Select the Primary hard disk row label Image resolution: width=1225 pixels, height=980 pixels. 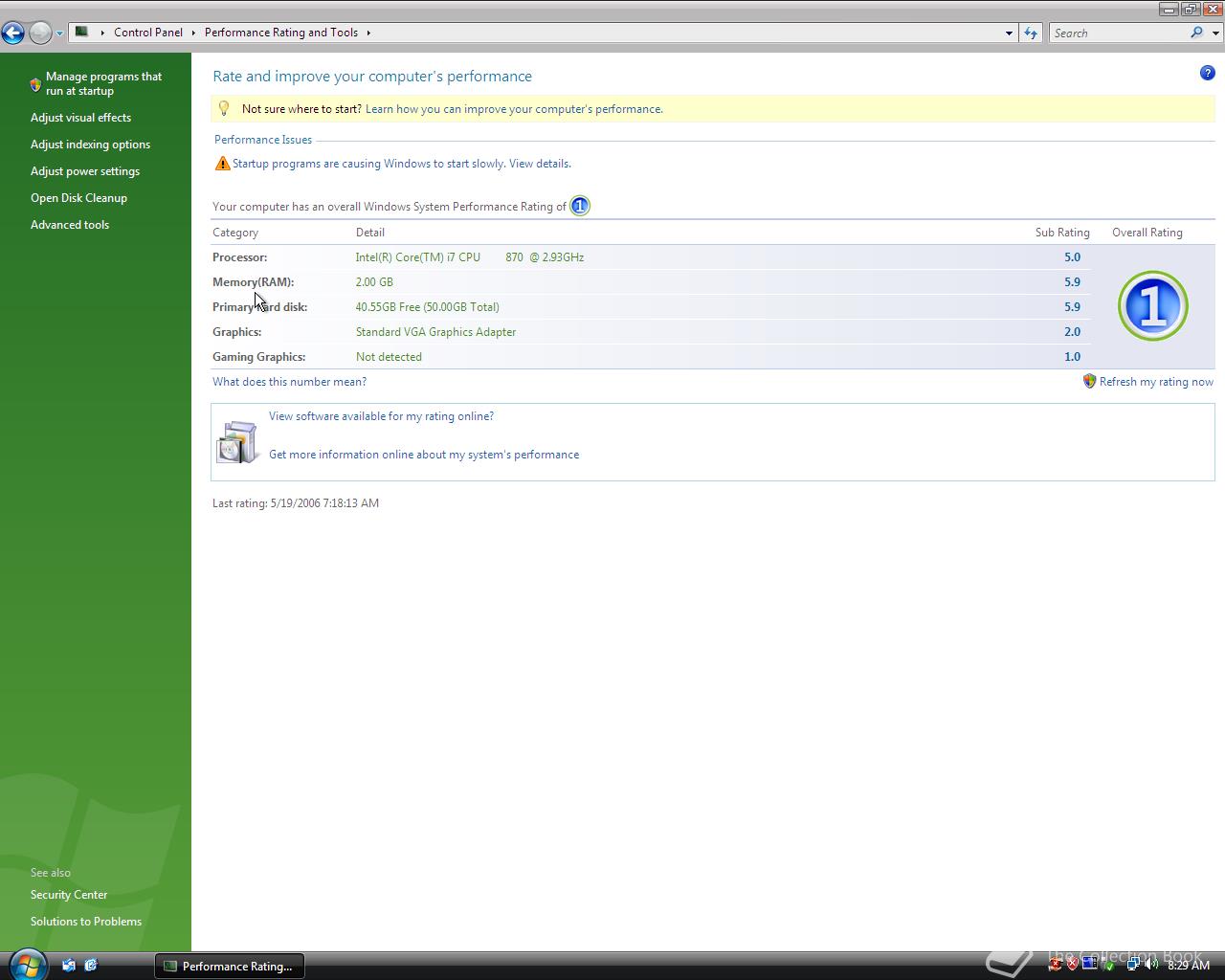pyautogui.click(x=259, y=307)
